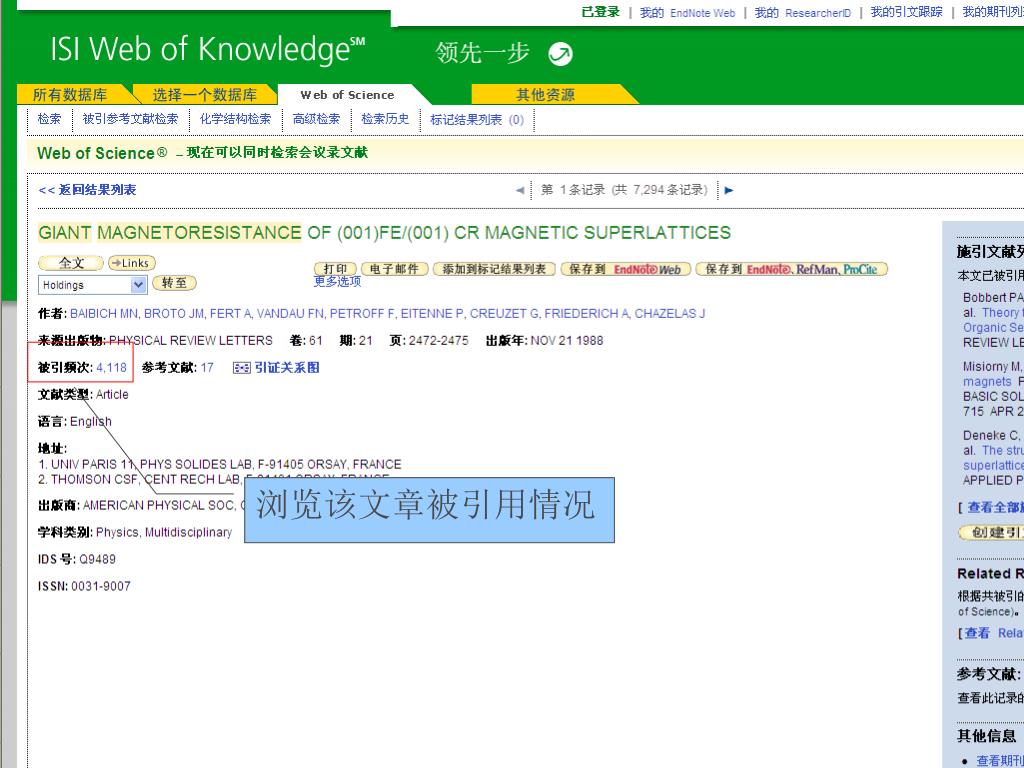Click 返回结果列表 back link
Viewport: 1024px width, 768px height.
point(88,190)
